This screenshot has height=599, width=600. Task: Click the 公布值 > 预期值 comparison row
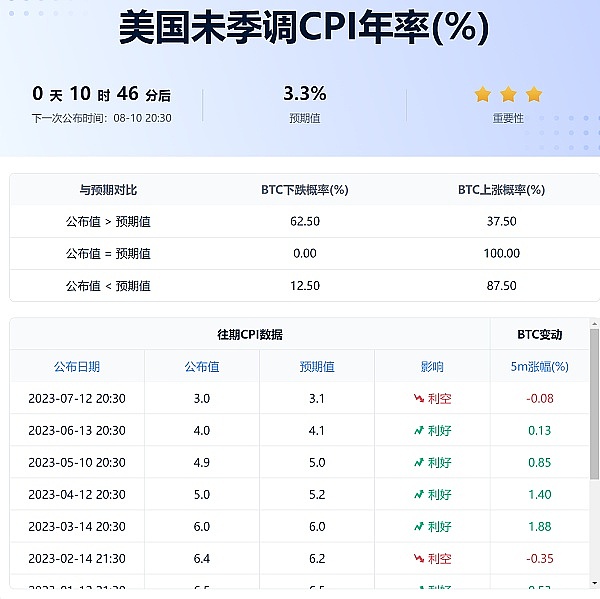coord(108,221)
